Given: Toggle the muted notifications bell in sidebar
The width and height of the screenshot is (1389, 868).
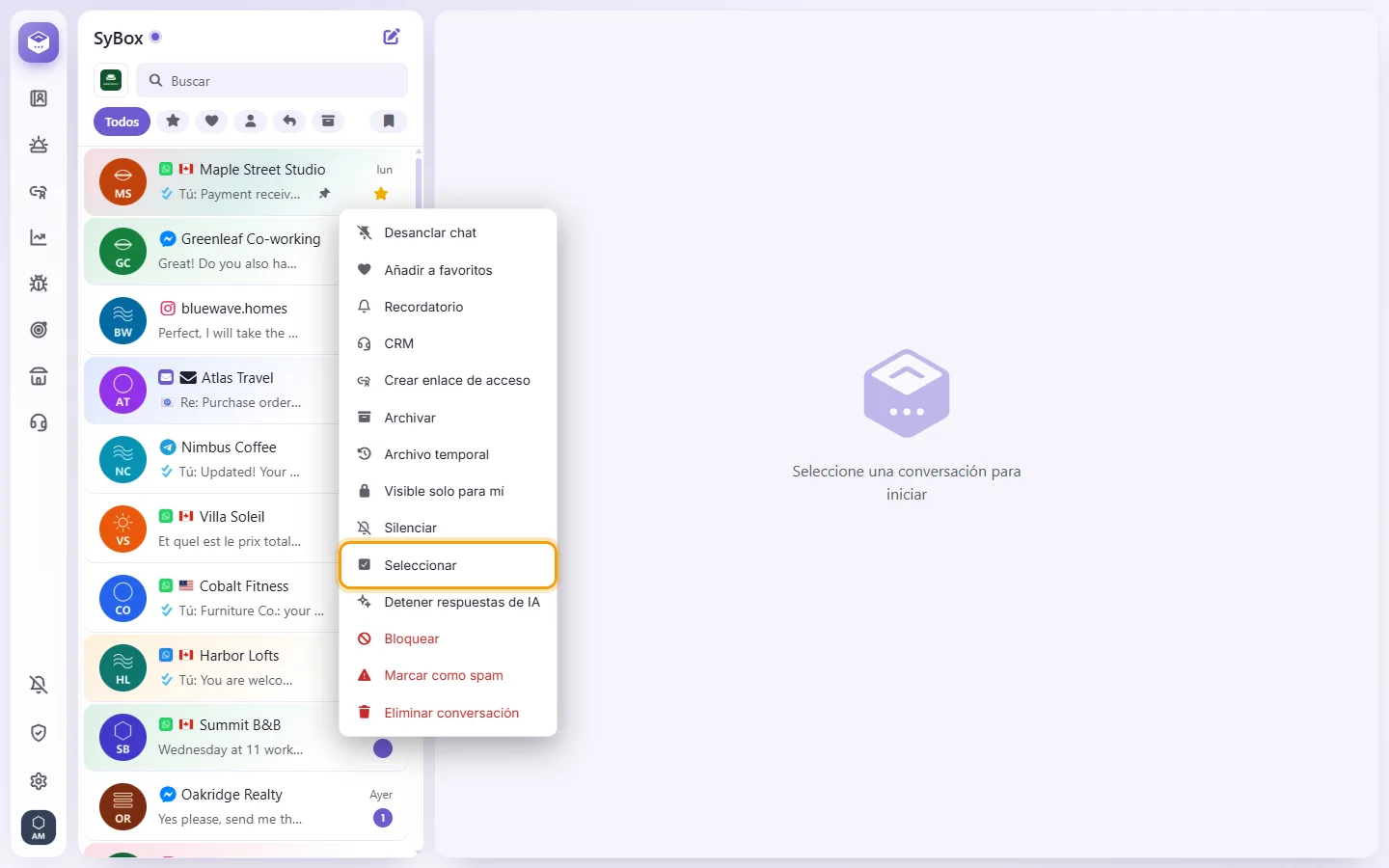Looking at the screenshot, I should 39,685.
